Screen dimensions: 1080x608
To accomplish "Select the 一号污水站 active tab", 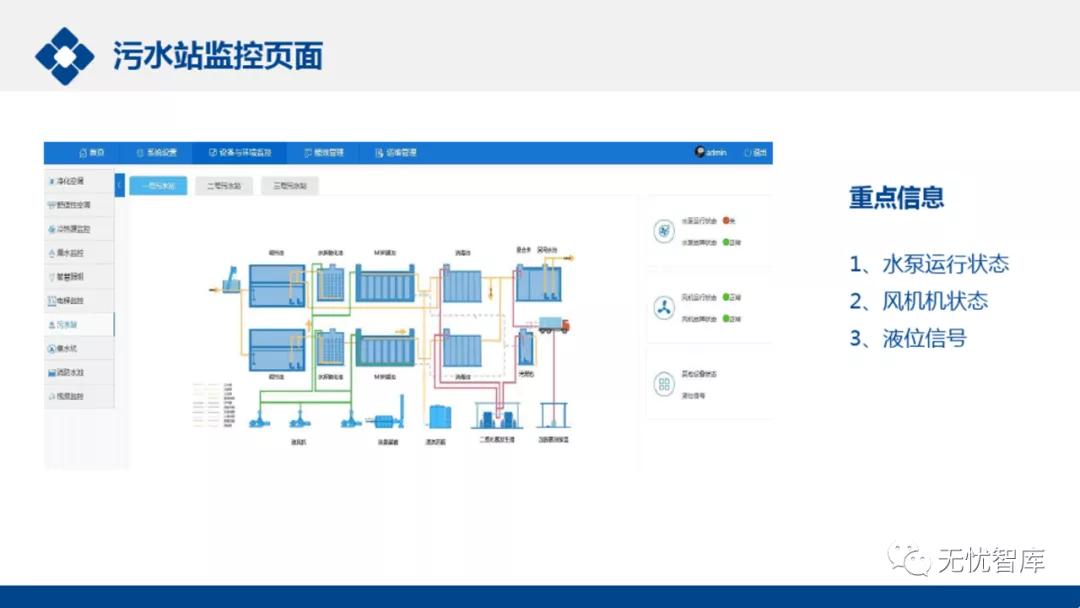I will coord(158,186).
